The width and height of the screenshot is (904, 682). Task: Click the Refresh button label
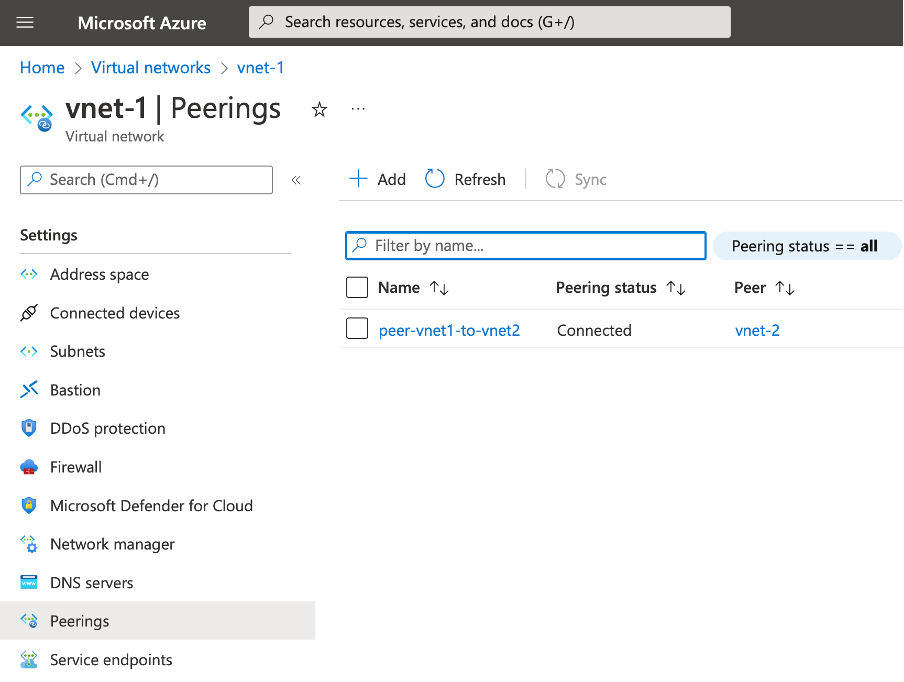pyautogui.click(x=480, y=179)
